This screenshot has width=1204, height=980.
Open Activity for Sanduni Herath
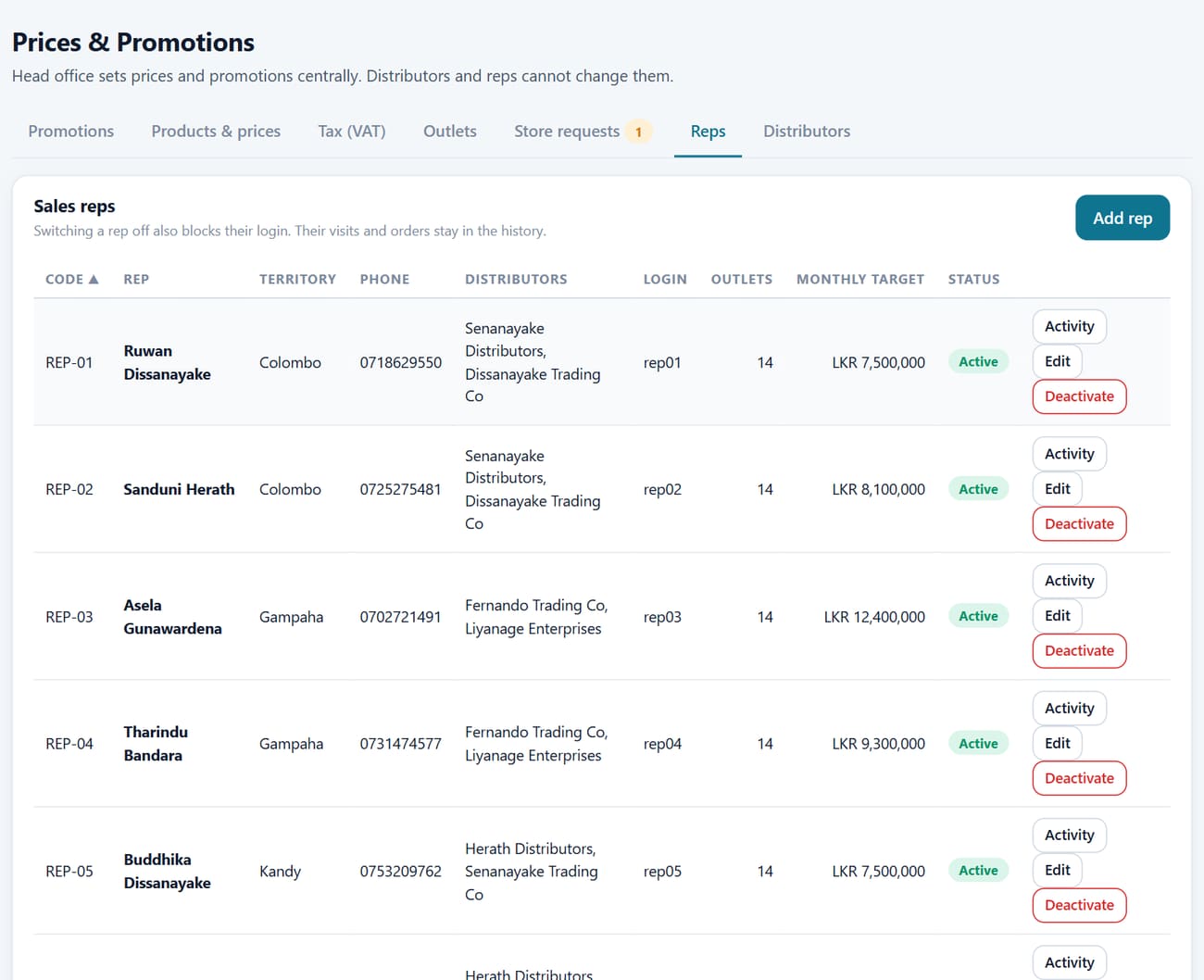pos(1070,454)
